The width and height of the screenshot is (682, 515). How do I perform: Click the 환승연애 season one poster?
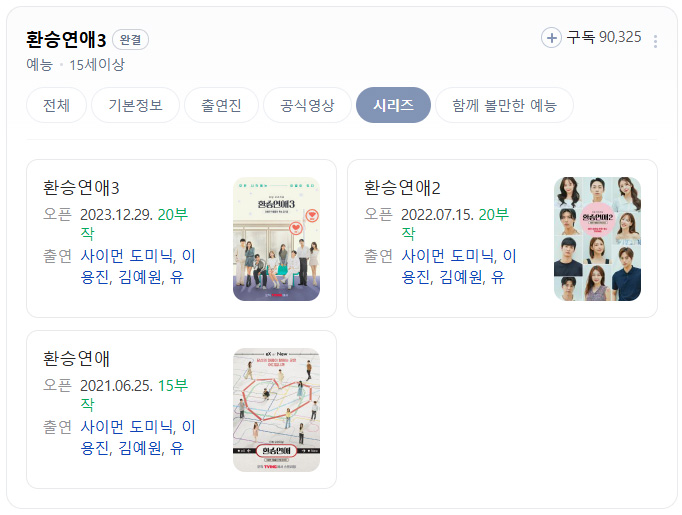[277, 410]
